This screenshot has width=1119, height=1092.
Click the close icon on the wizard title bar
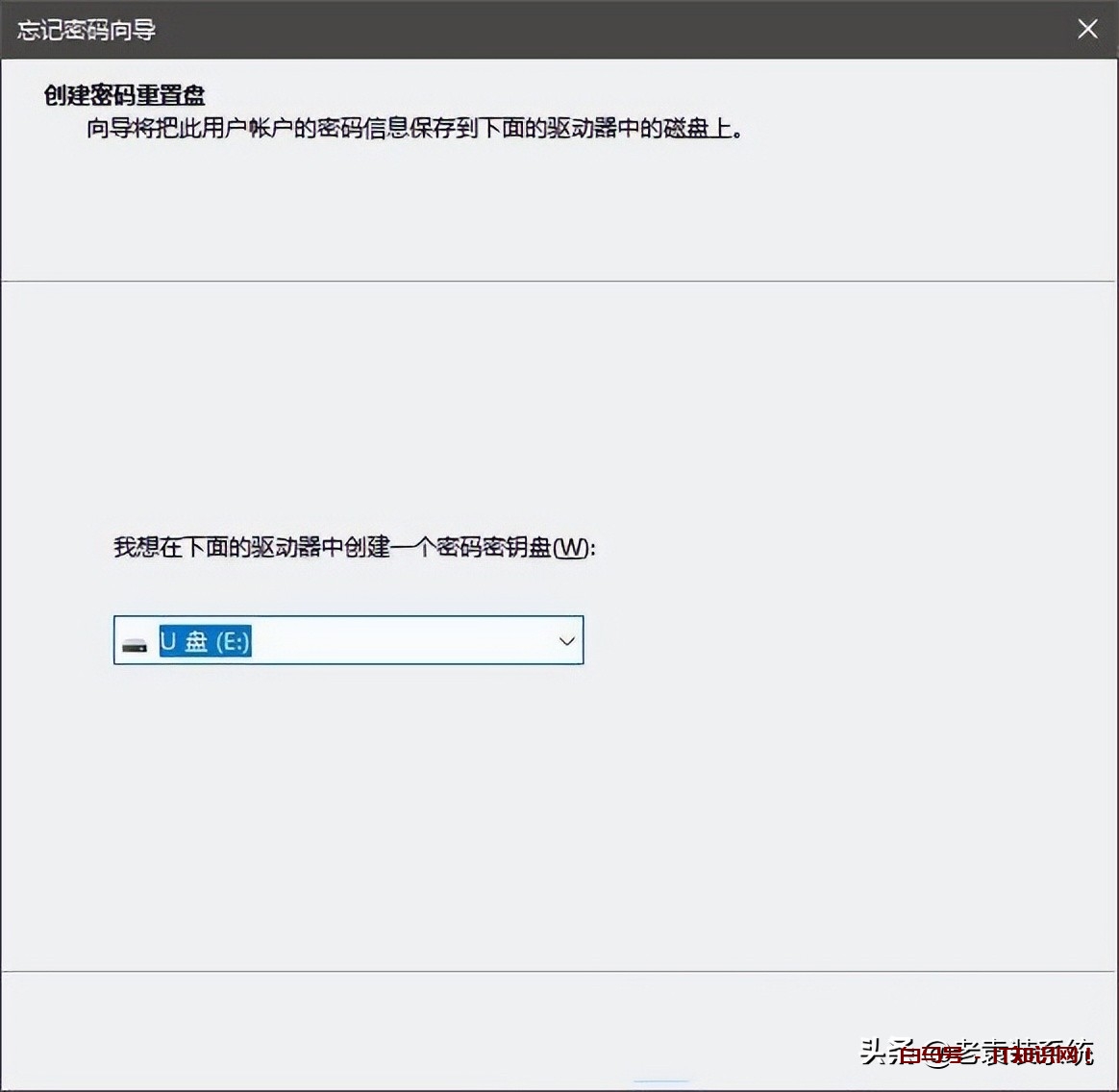(1087, 29)
